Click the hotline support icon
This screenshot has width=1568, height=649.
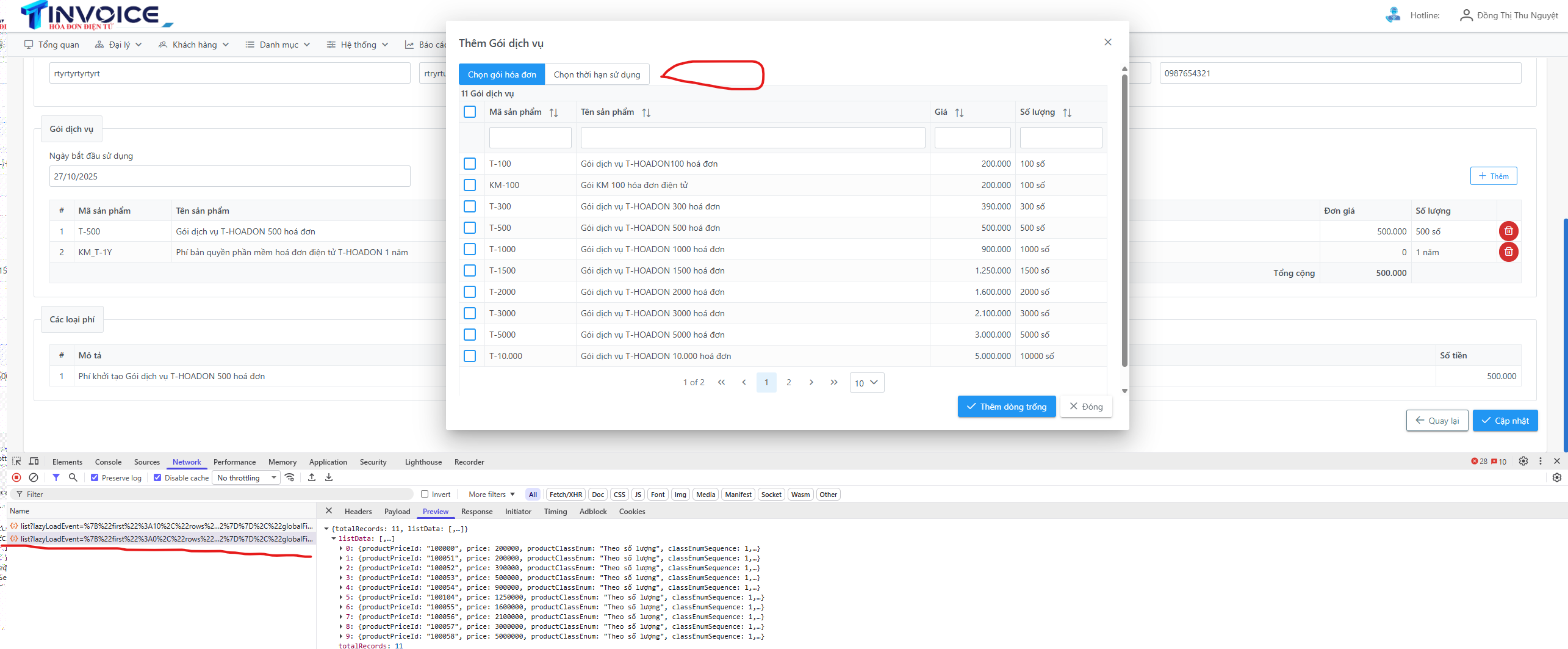pyautogui.click(x=1393, y=15)
